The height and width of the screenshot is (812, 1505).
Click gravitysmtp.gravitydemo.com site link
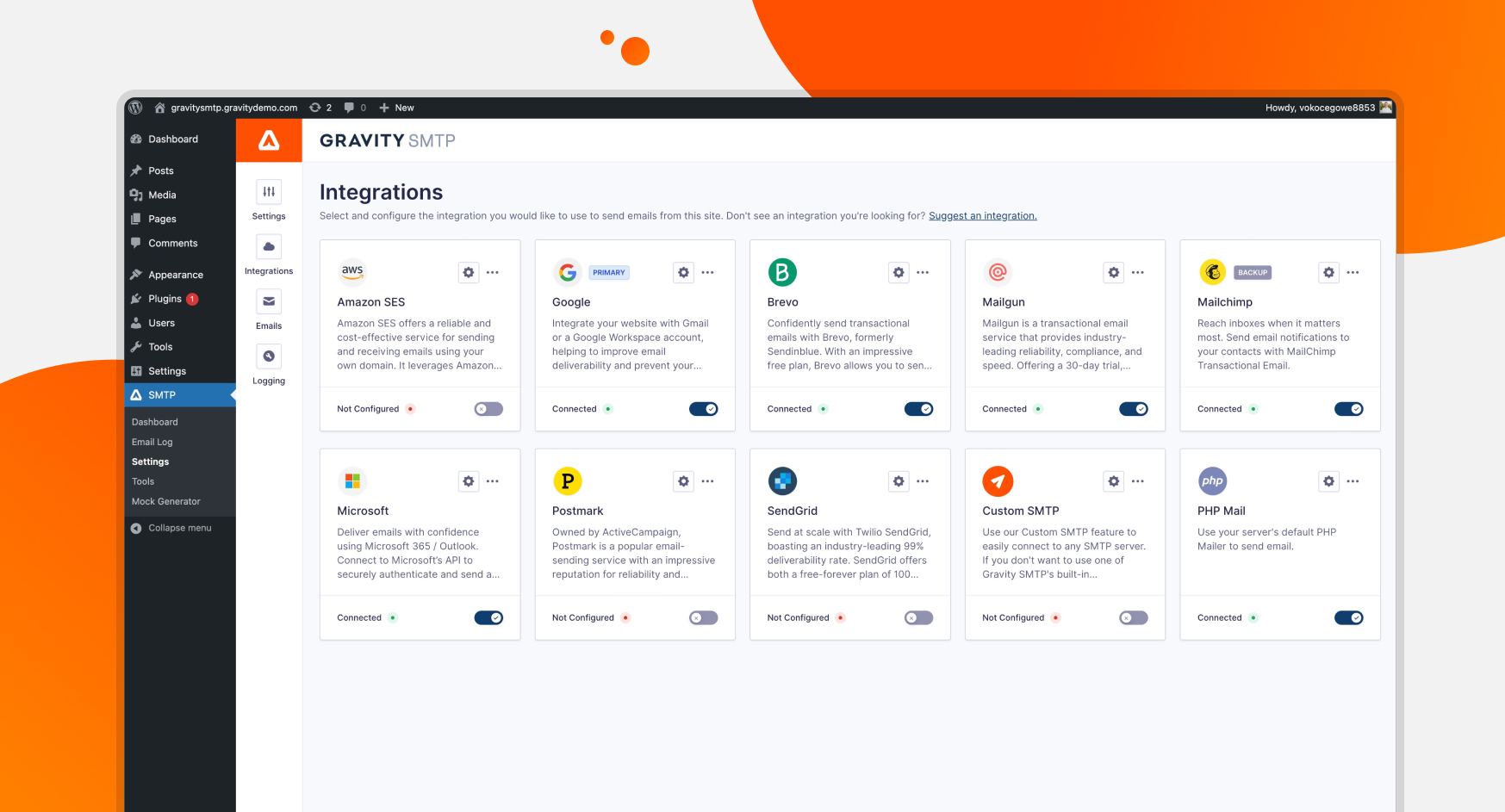coord(226,108)
